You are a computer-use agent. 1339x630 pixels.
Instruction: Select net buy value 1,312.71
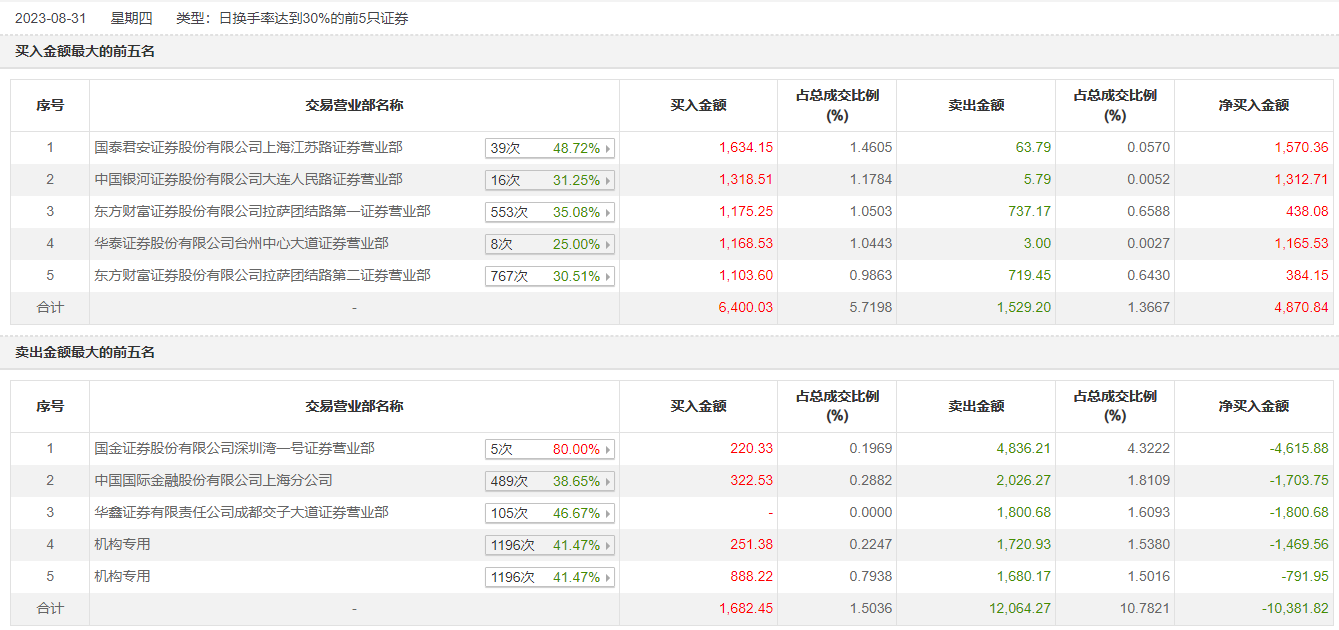coord(1301,180)
